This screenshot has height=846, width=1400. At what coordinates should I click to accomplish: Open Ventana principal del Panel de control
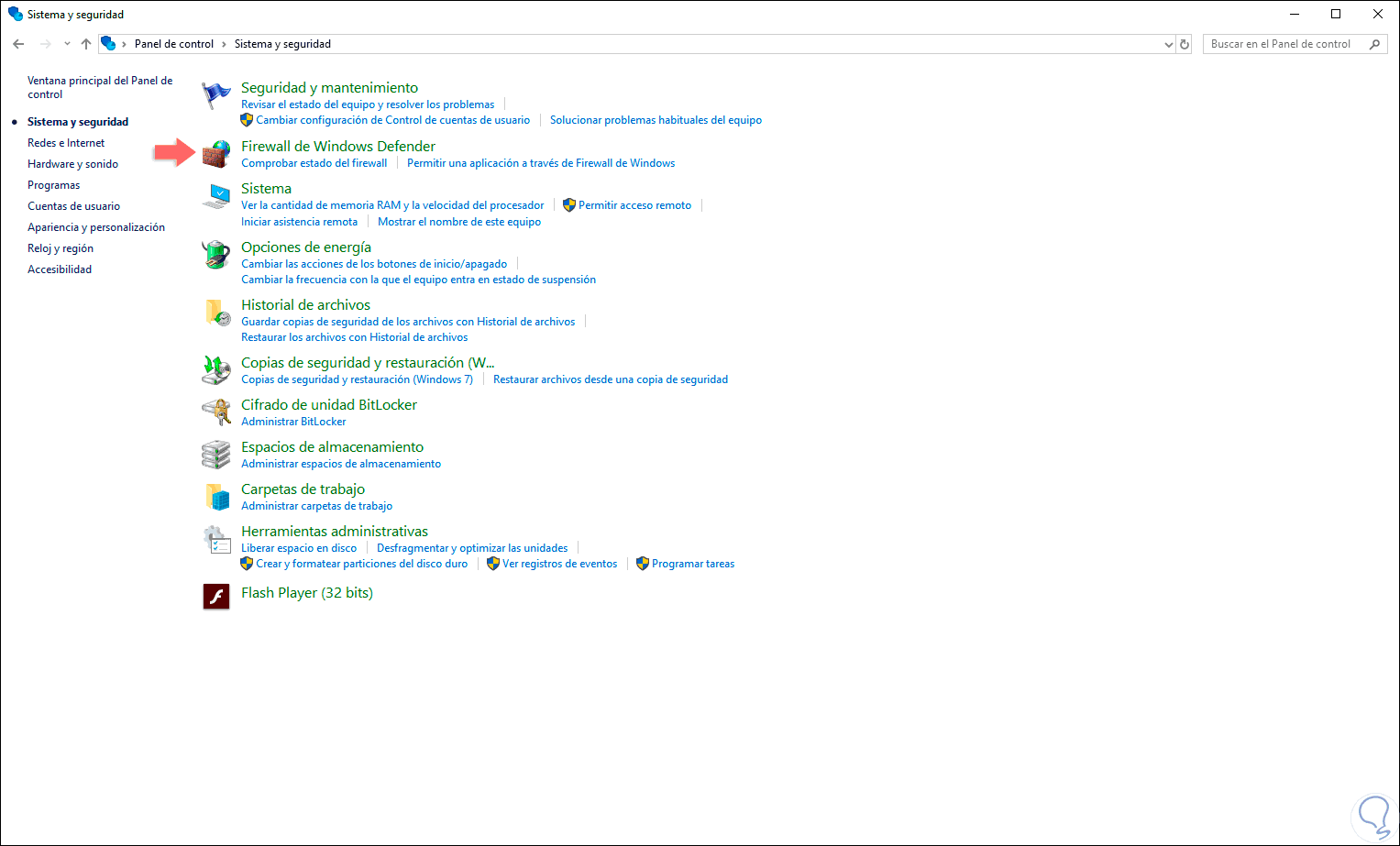(100, 88)
